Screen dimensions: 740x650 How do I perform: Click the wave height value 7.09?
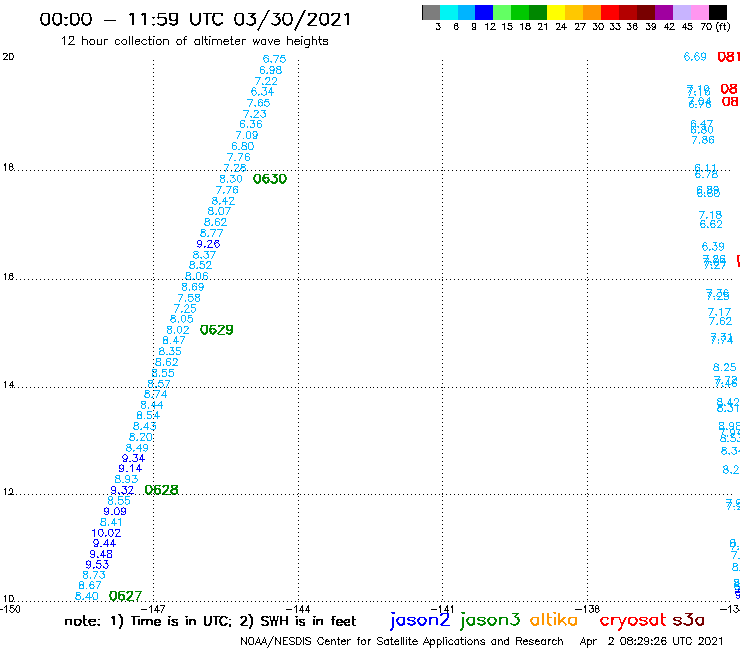(x=247, y=135)
